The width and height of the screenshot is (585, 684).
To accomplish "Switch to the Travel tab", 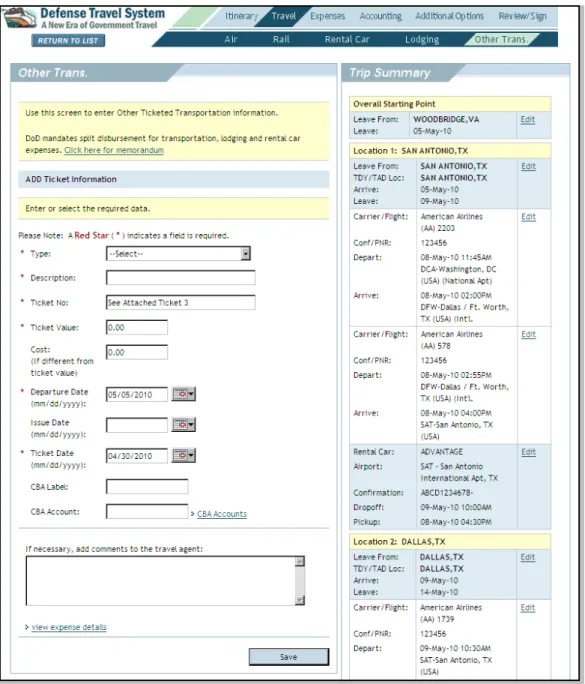I will point(284,16).
